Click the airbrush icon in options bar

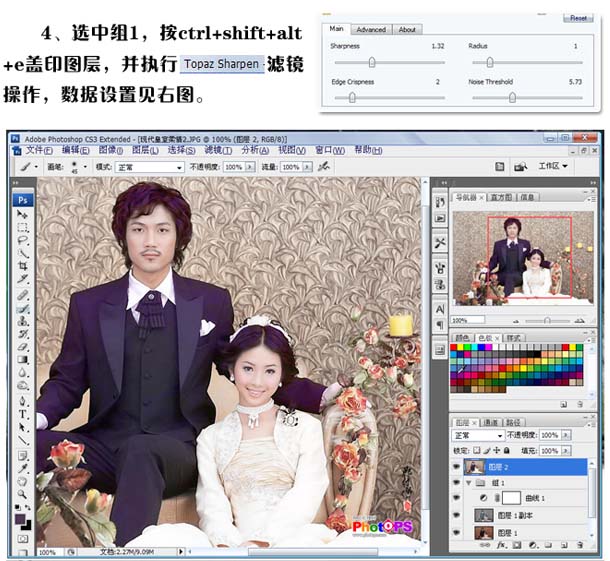pyautogui.click(x=324, y=167)
